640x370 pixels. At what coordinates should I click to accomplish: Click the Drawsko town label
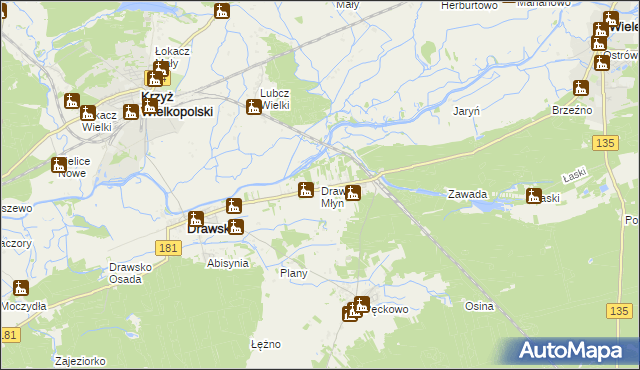tap(209, 229)
